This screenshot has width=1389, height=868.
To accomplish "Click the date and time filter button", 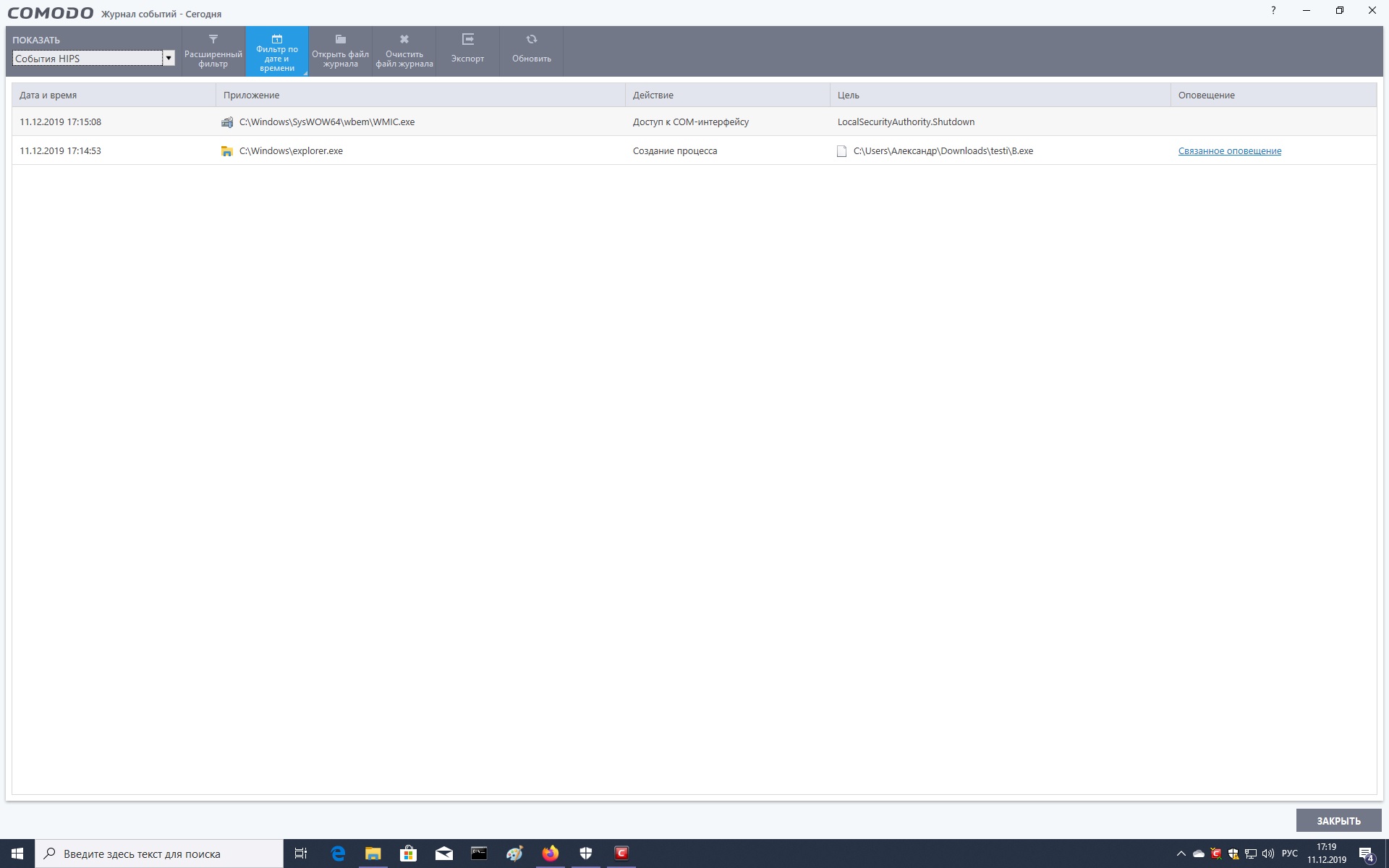I will 277,51.
